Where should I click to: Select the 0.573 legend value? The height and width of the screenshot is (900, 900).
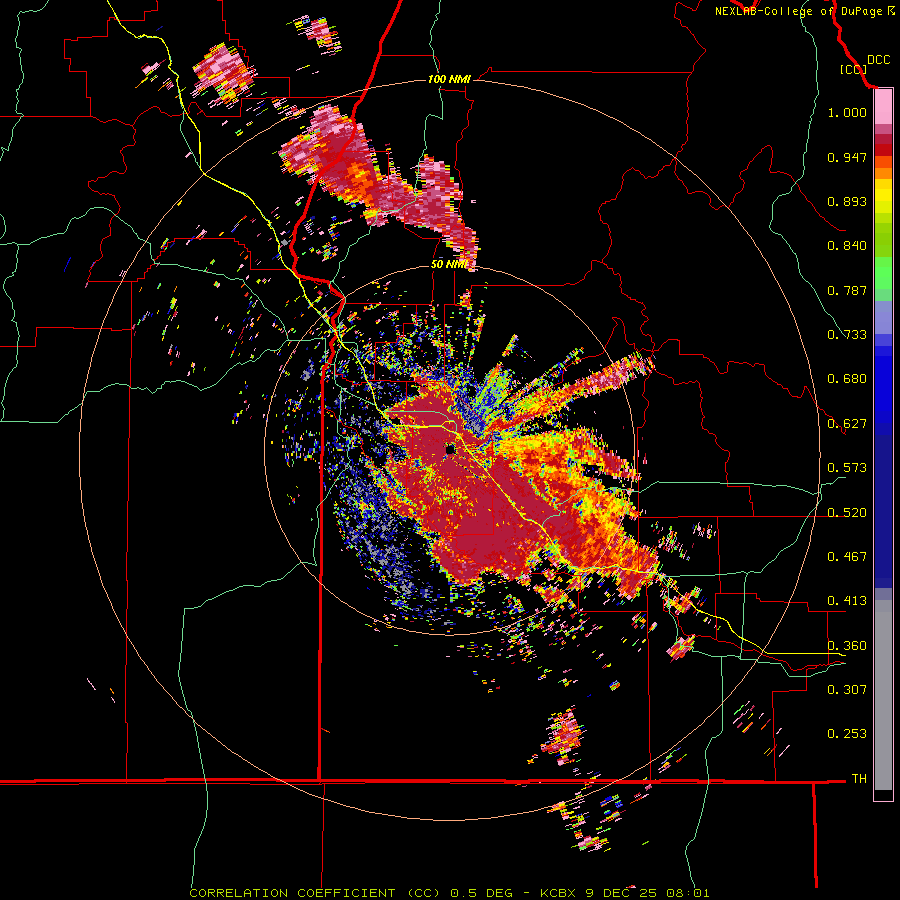tap(847, 468)
